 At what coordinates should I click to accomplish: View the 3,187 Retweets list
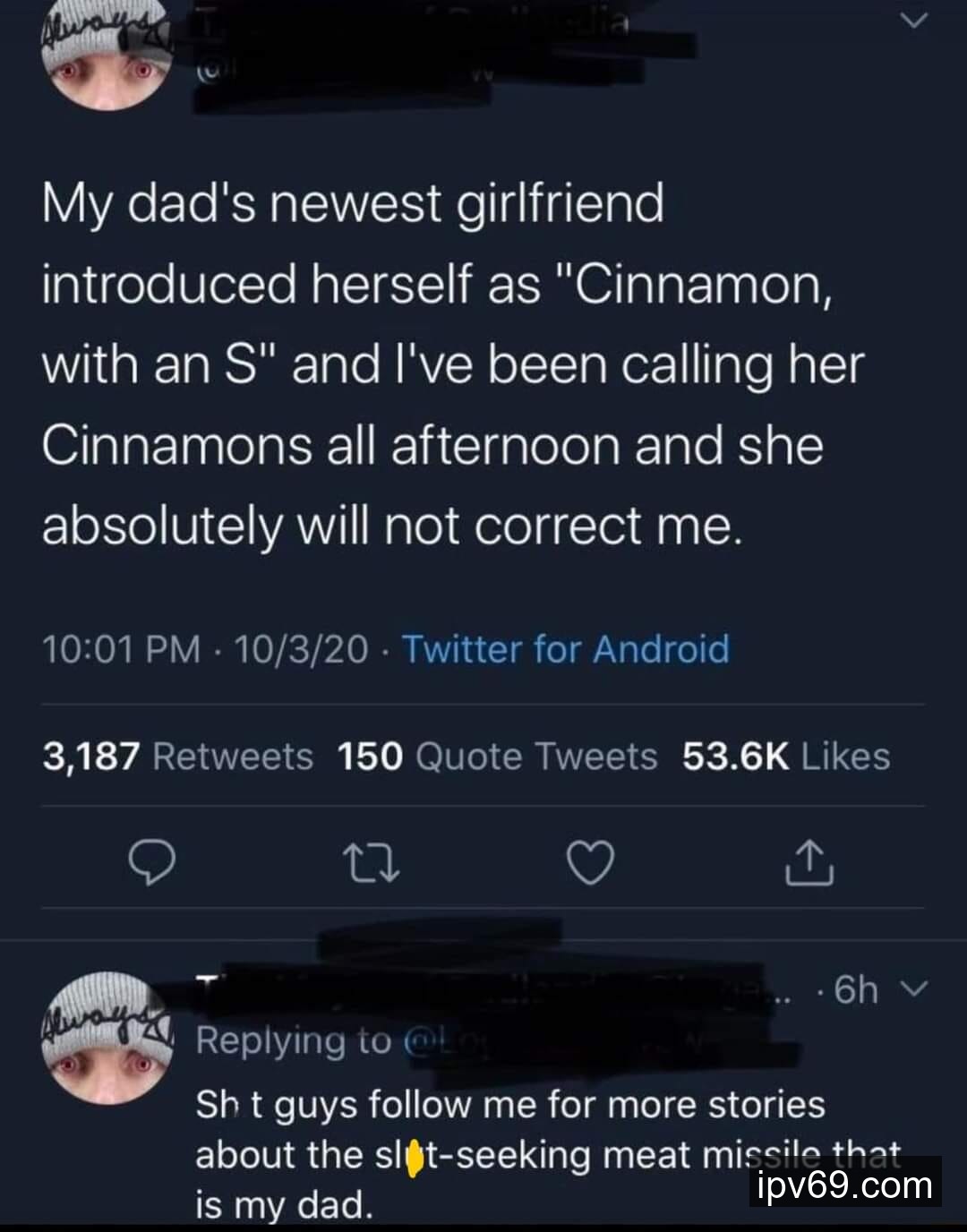[x=177, y=757]
